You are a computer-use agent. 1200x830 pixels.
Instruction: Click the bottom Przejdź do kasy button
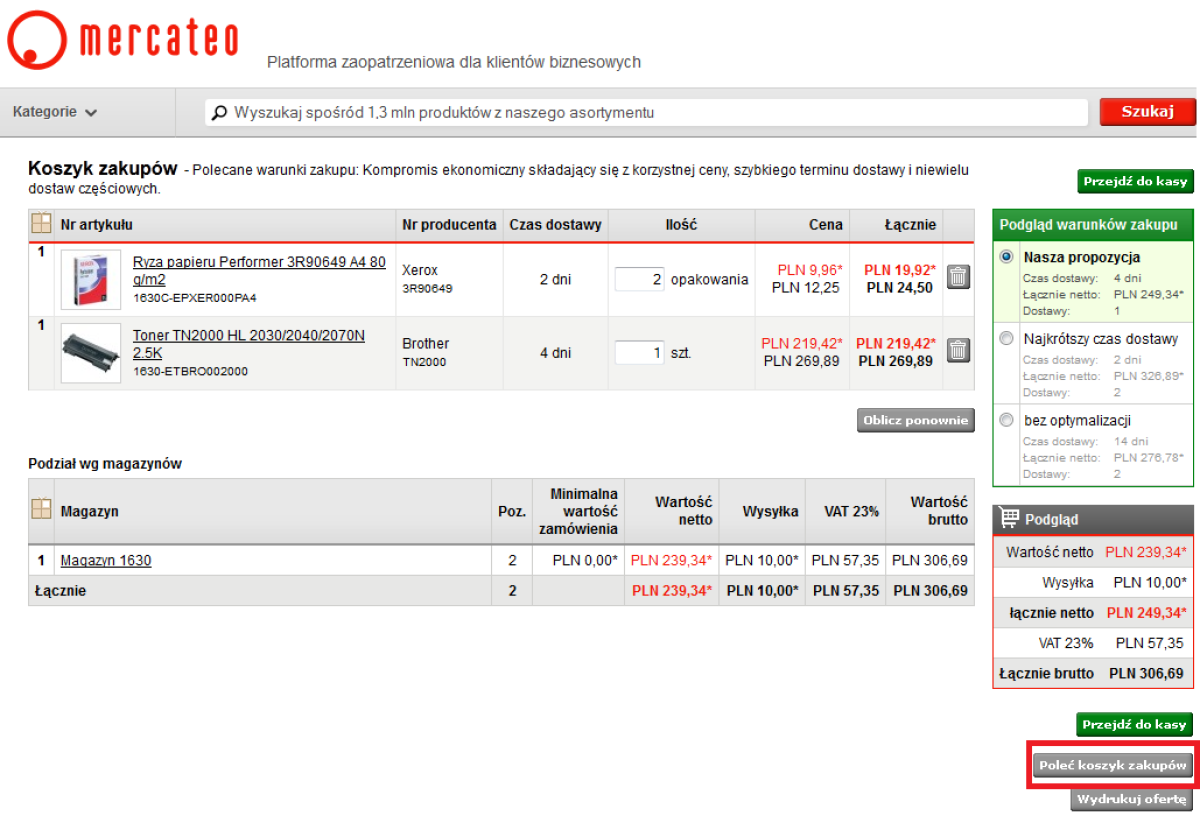(x=1135, y=724)
